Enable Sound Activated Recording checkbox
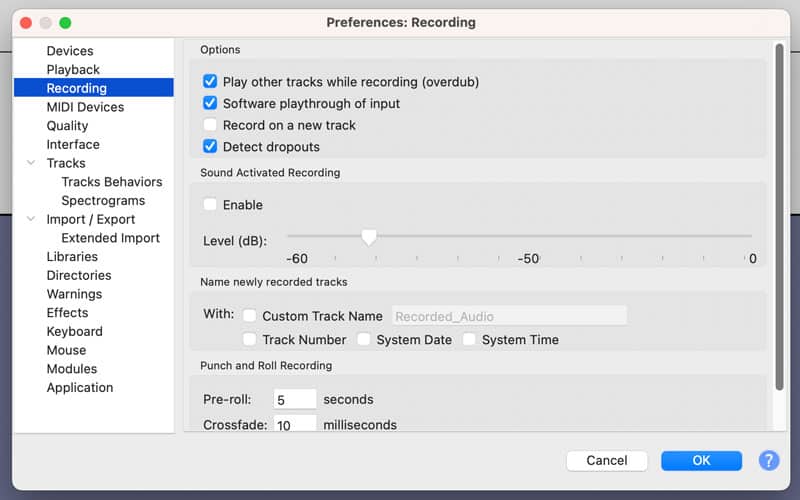The width and height of the screenshot is (800, 500). pyautogui.click(x=210, y=205)
